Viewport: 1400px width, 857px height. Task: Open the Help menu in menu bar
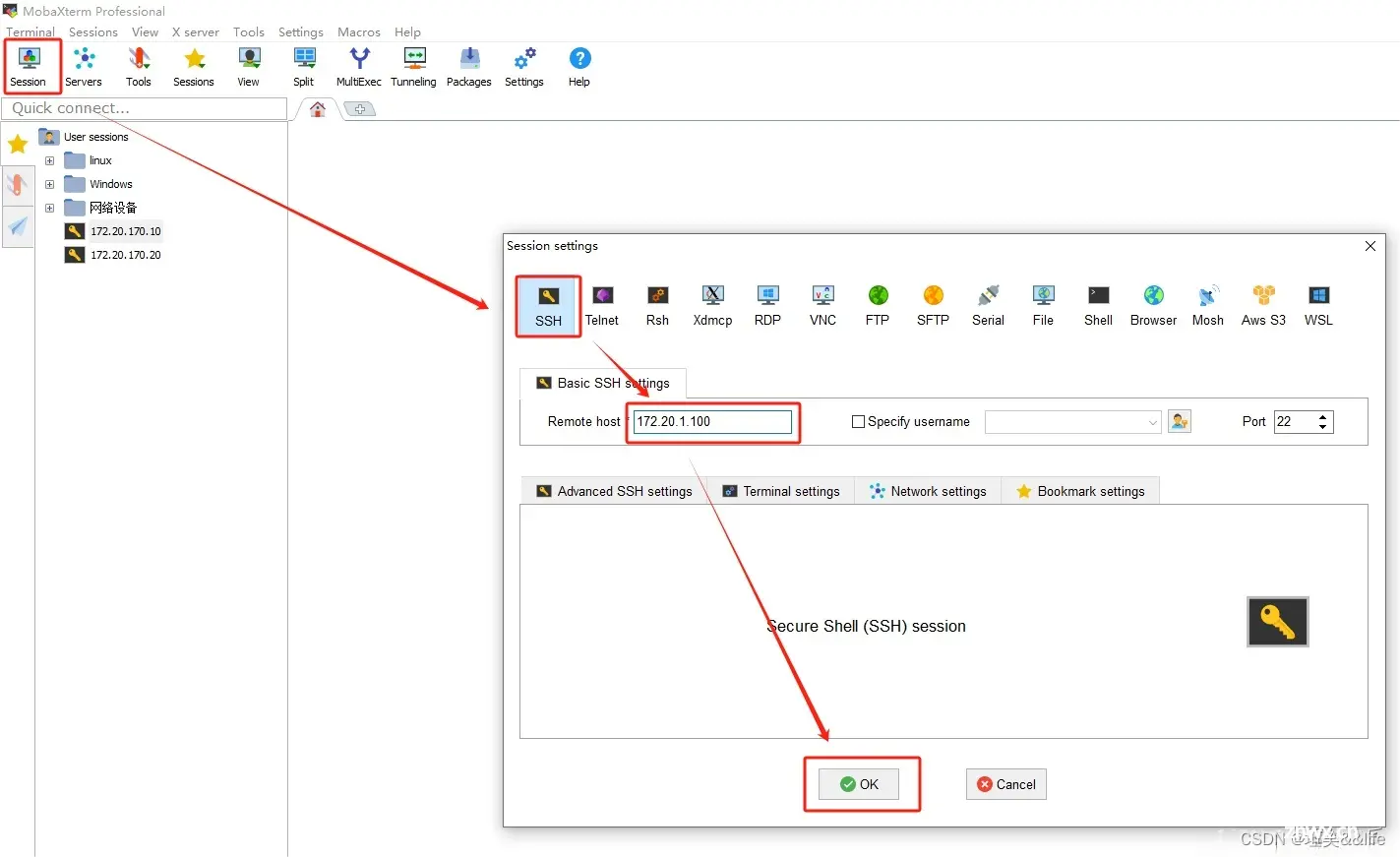(x=407, y=31)
